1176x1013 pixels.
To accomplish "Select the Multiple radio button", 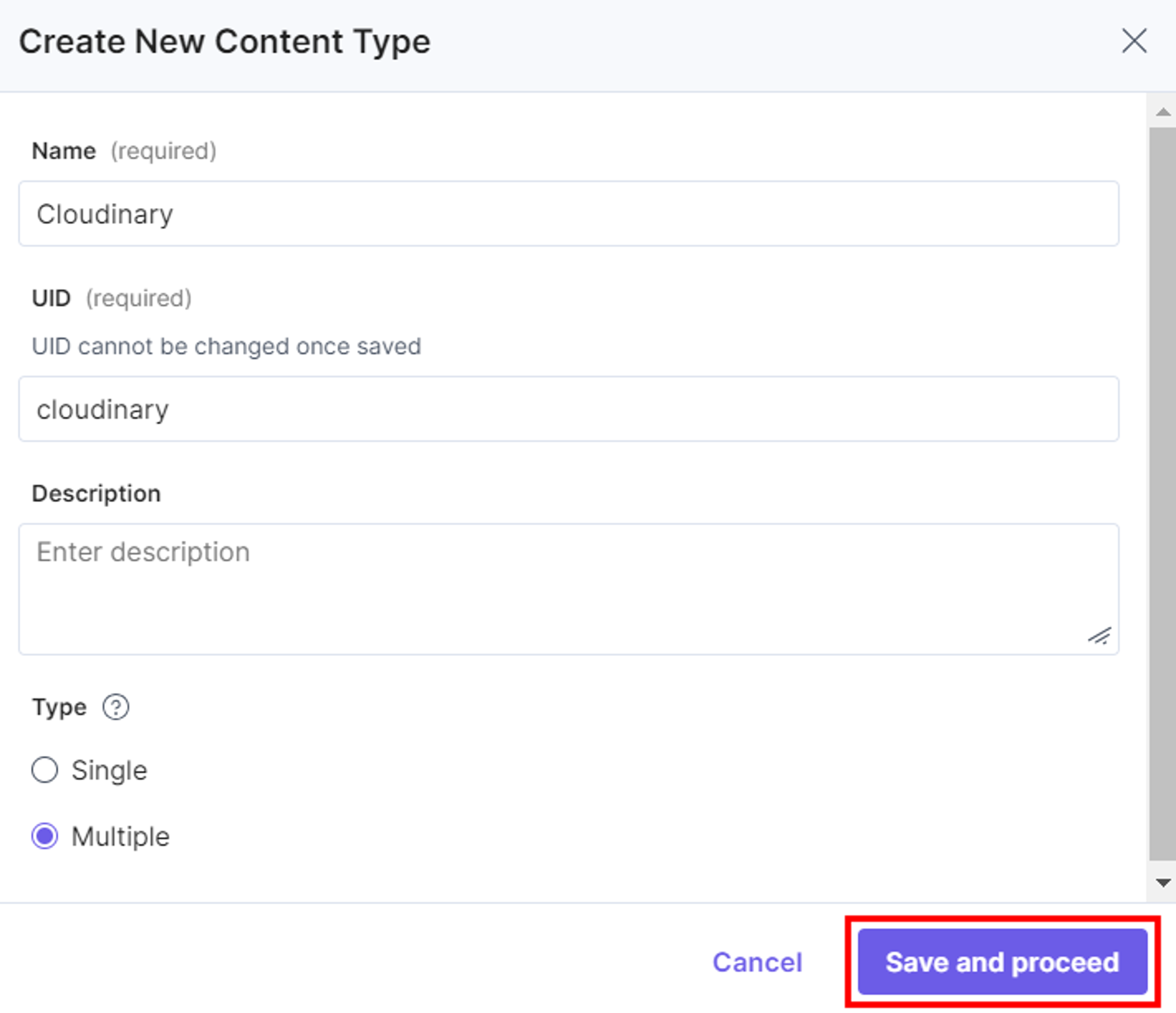I will click(x=44, y=836).
